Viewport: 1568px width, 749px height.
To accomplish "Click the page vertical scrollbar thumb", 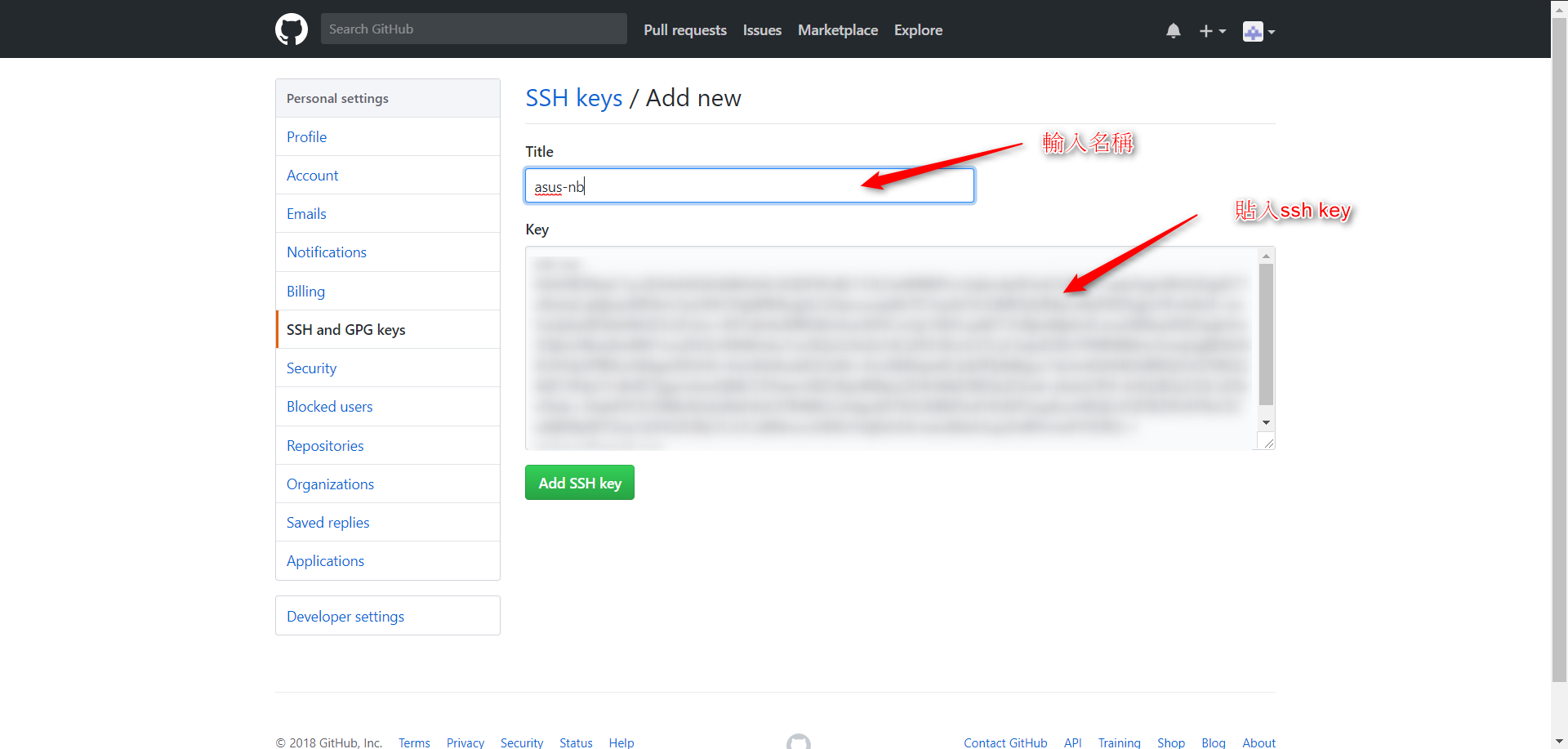I will [x=1560, y=349].
